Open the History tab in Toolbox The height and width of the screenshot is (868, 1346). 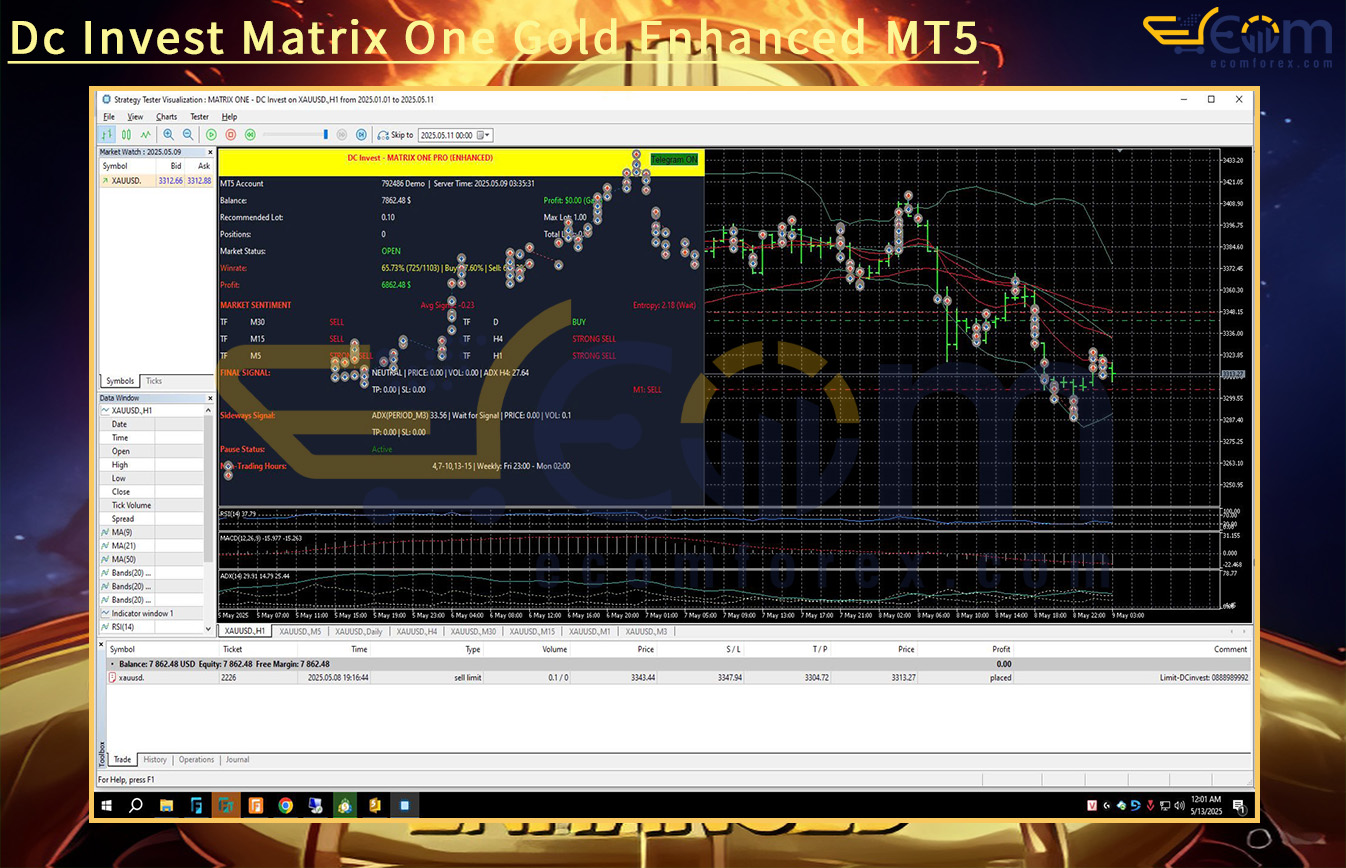pos(155,760)
